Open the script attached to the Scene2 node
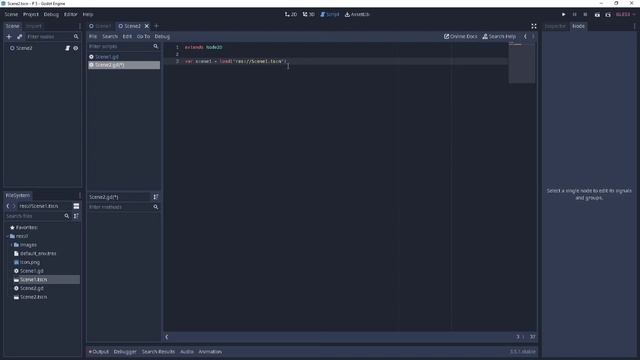 (67, 48)
